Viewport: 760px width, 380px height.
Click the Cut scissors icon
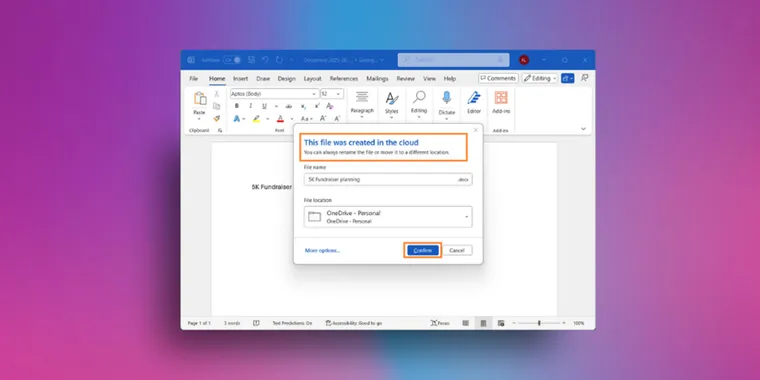click(217, 94)
